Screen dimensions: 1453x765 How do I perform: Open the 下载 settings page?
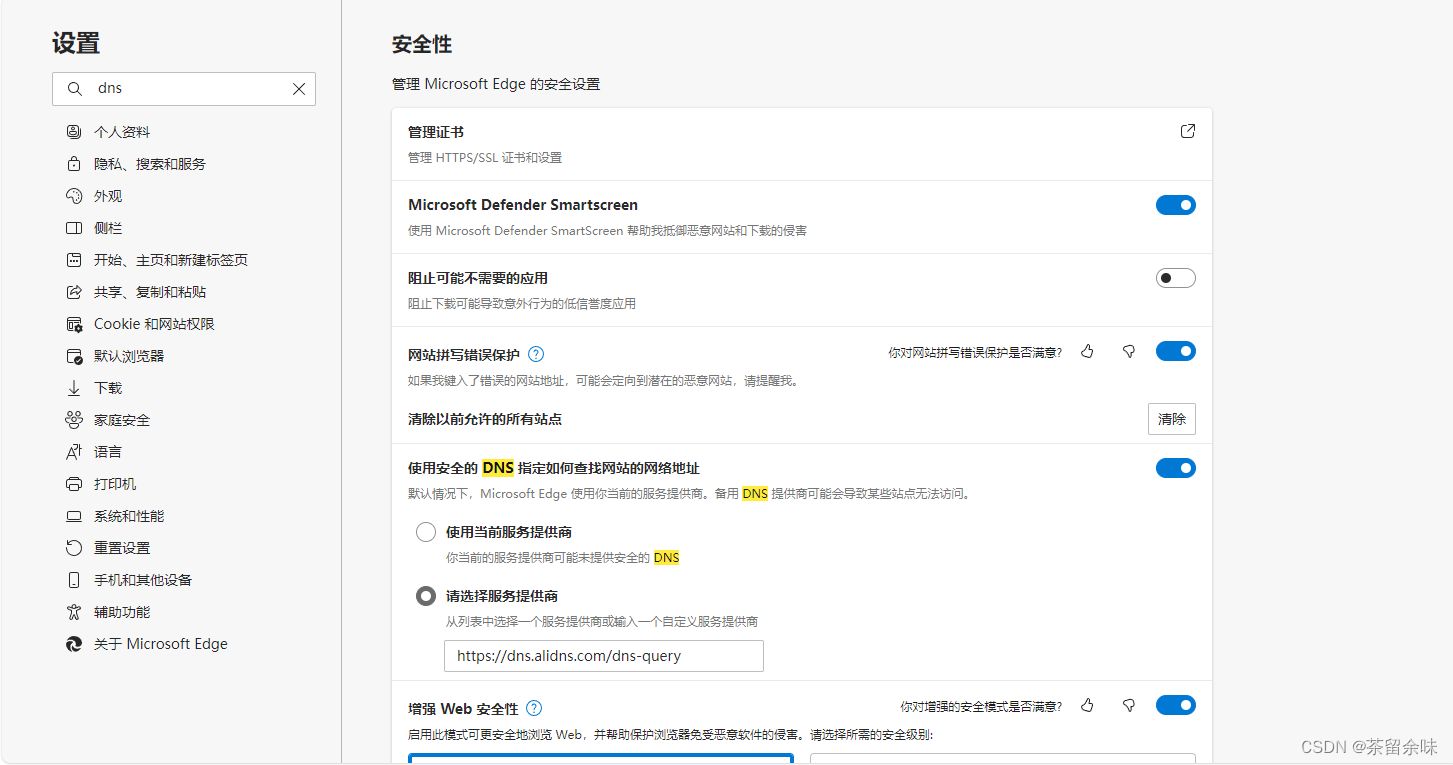point(108,388)
